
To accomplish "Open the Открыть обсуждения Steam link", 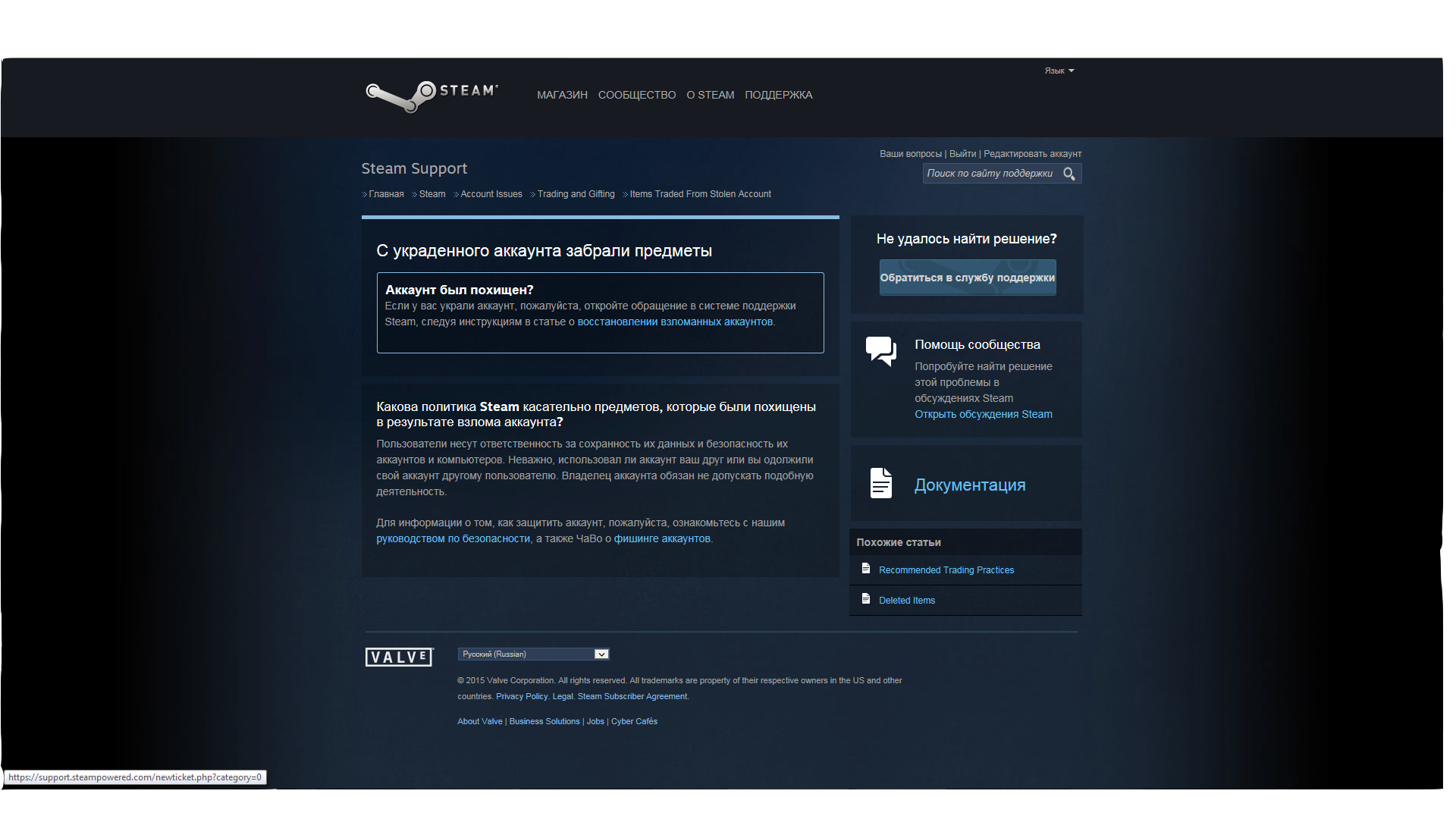I will 983,414.
